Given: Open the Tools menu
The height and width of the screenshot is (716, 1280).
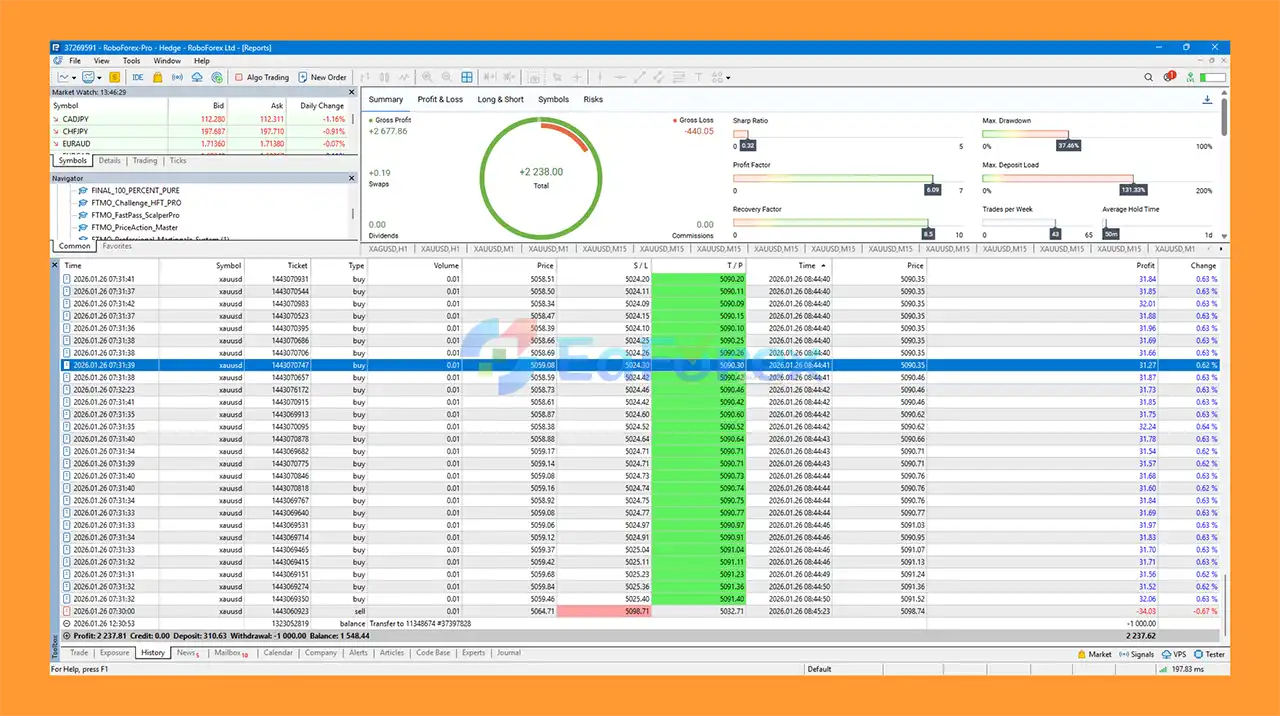Looking at the screenshot, I should 131,61.
